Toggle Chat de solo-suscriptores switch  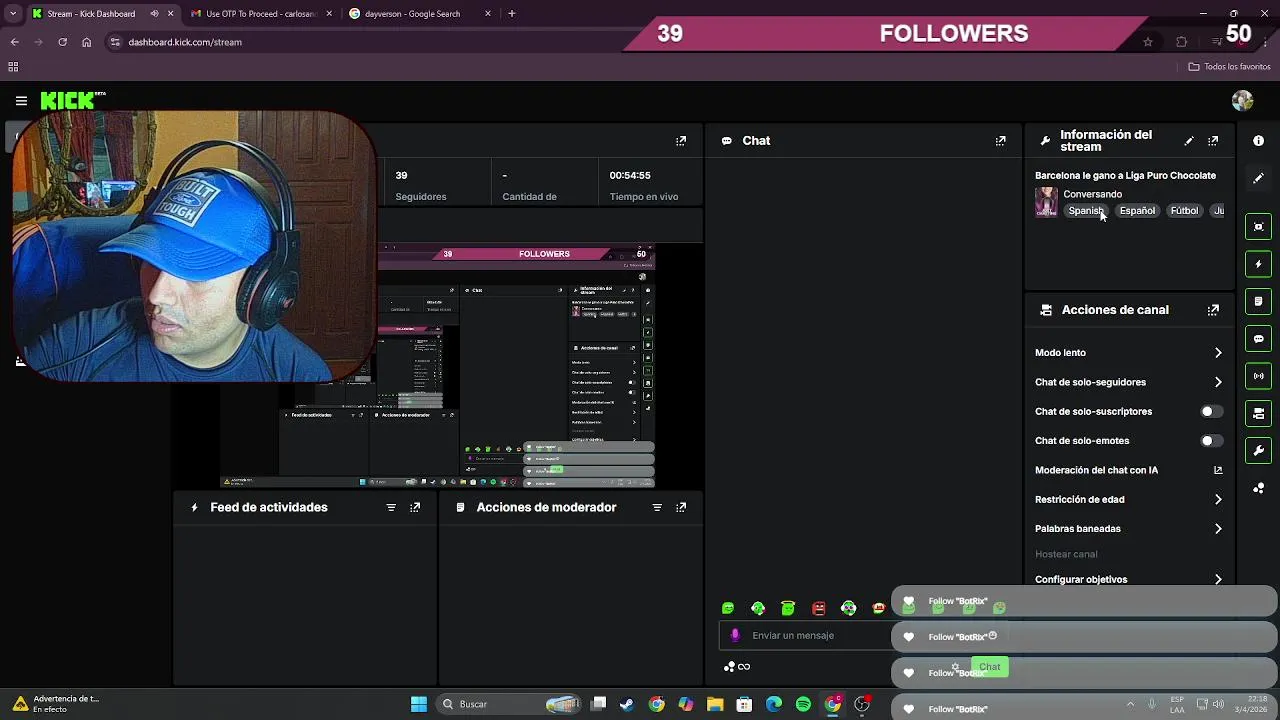[x=1211, y=412]
